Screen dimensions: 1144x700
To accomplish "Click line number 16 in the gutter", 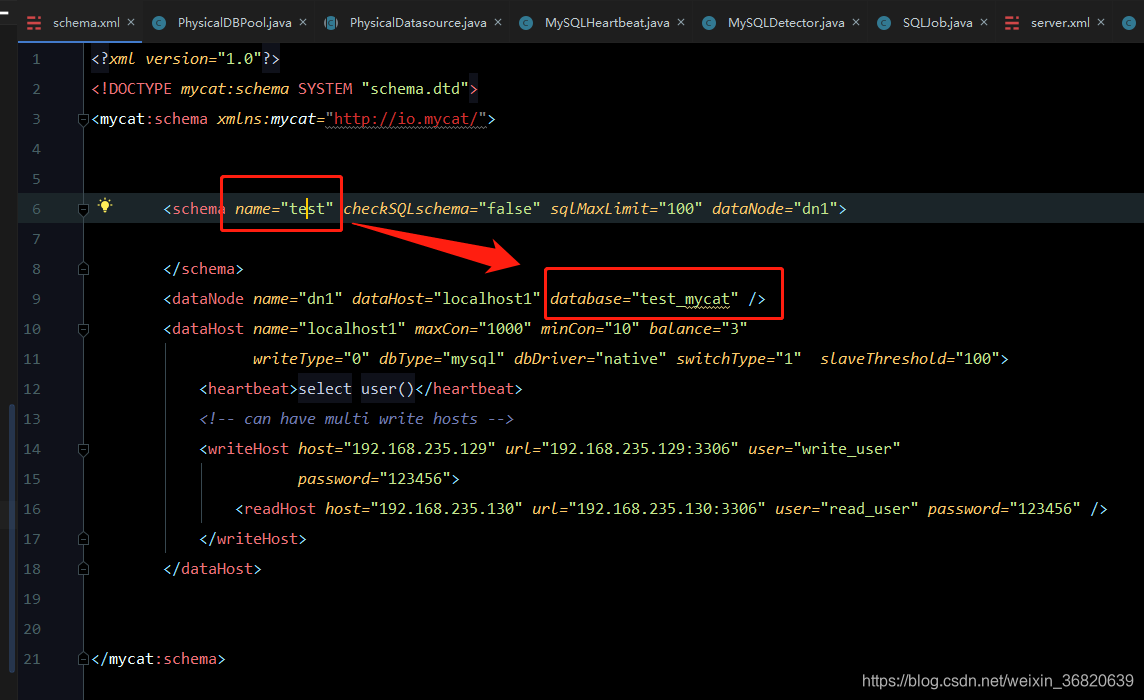I will (x=32, y=509).
